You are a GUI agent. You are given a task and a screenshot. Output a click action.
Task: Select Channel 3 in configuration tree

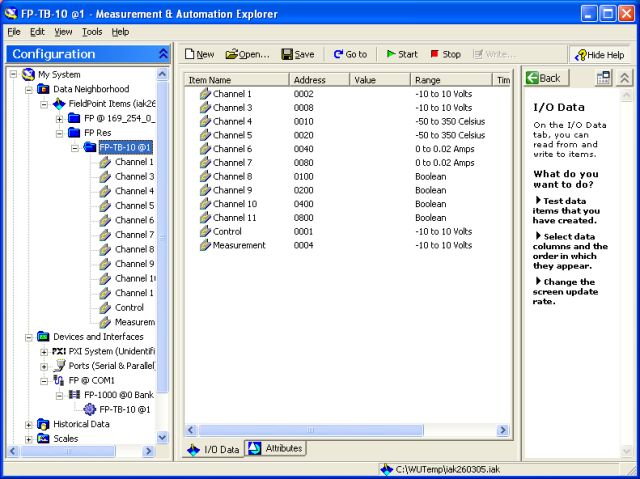(x=134, y=177)
